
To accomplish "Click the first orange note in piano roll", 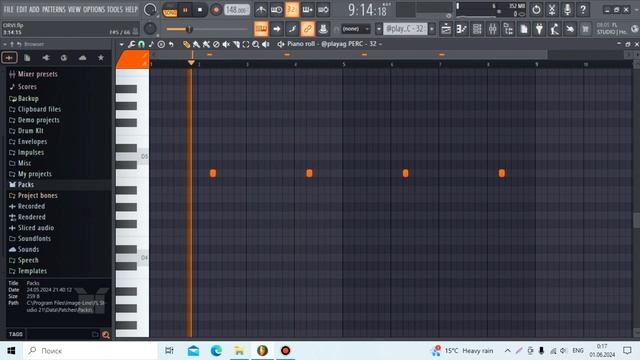I will pyautogui.click(x=213, y=173).
